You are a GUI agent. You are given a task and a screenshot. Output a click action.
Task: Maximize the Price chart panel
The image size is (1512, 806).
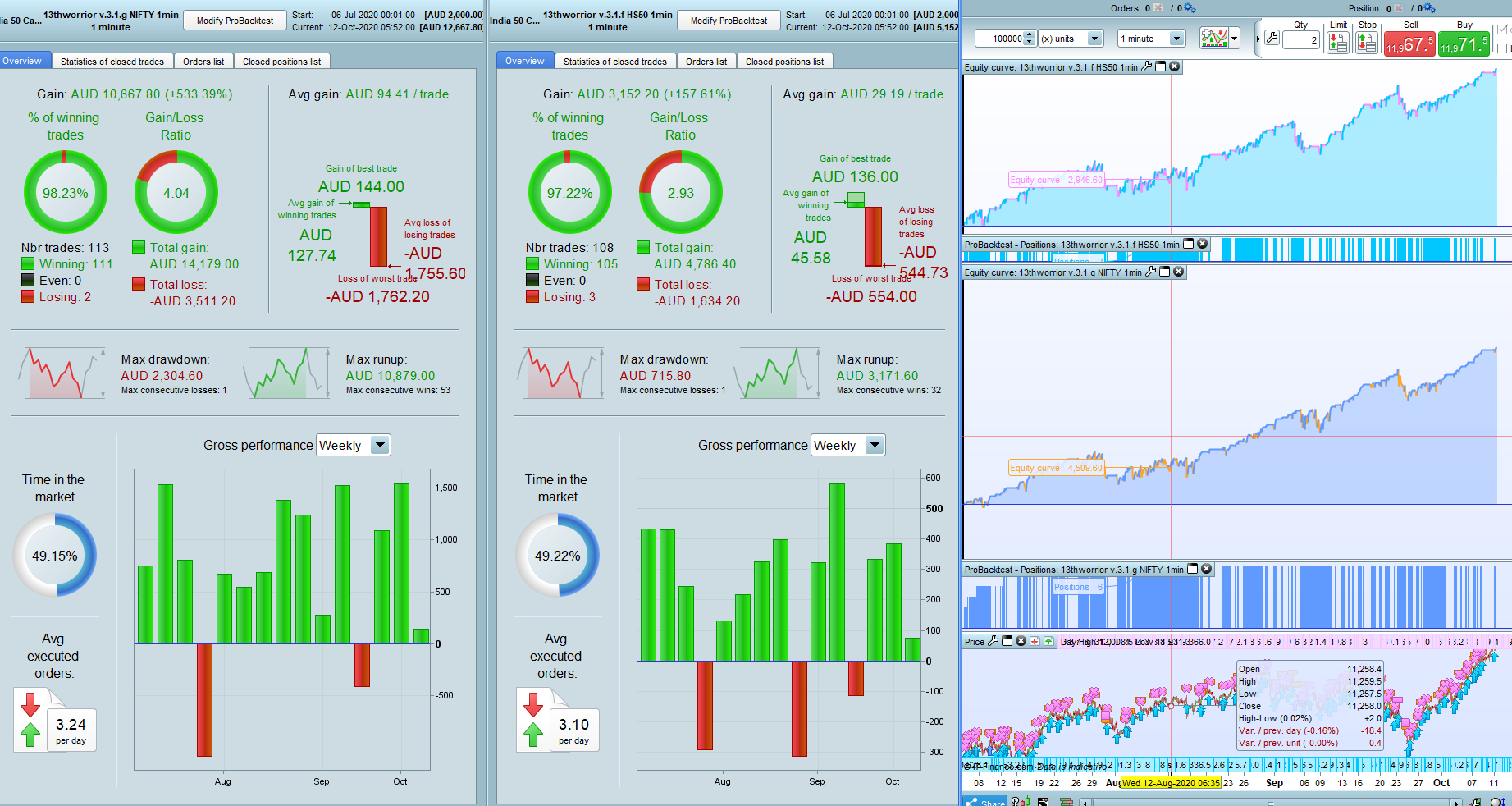(1007, 641)
